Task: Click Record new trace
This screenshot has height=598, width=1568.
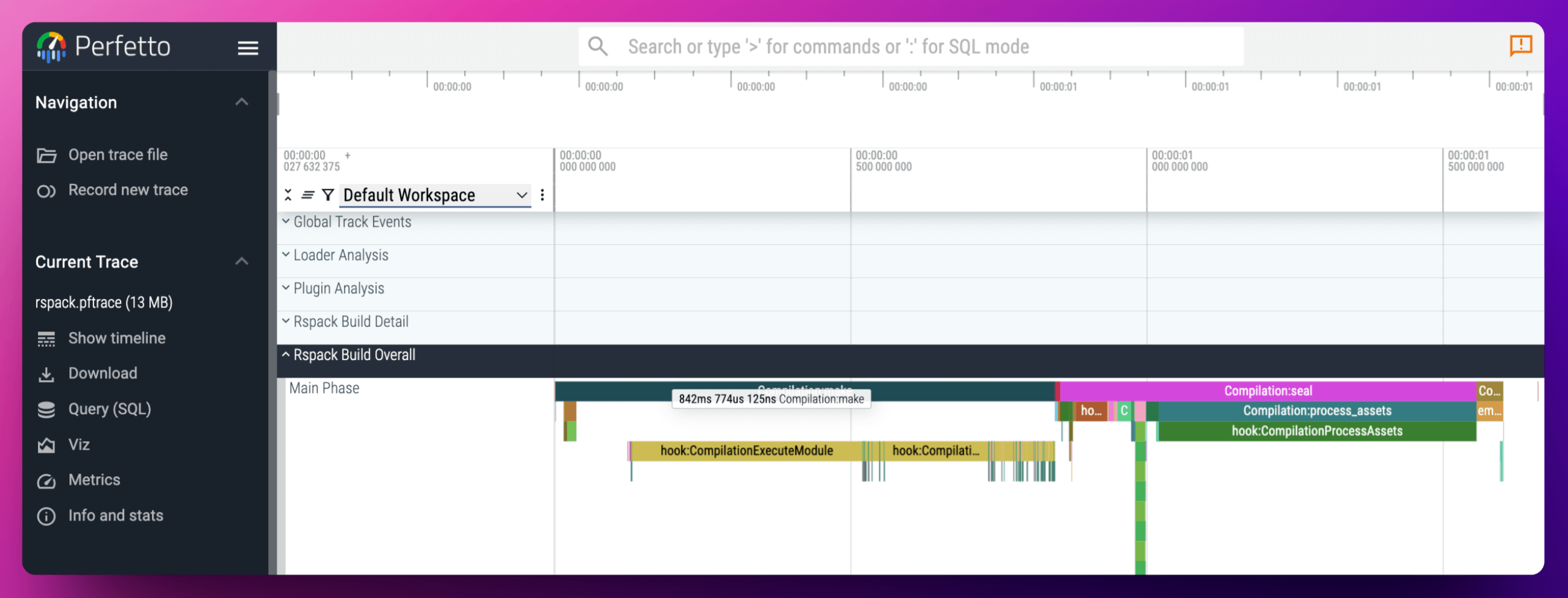Action: (128, 190)
